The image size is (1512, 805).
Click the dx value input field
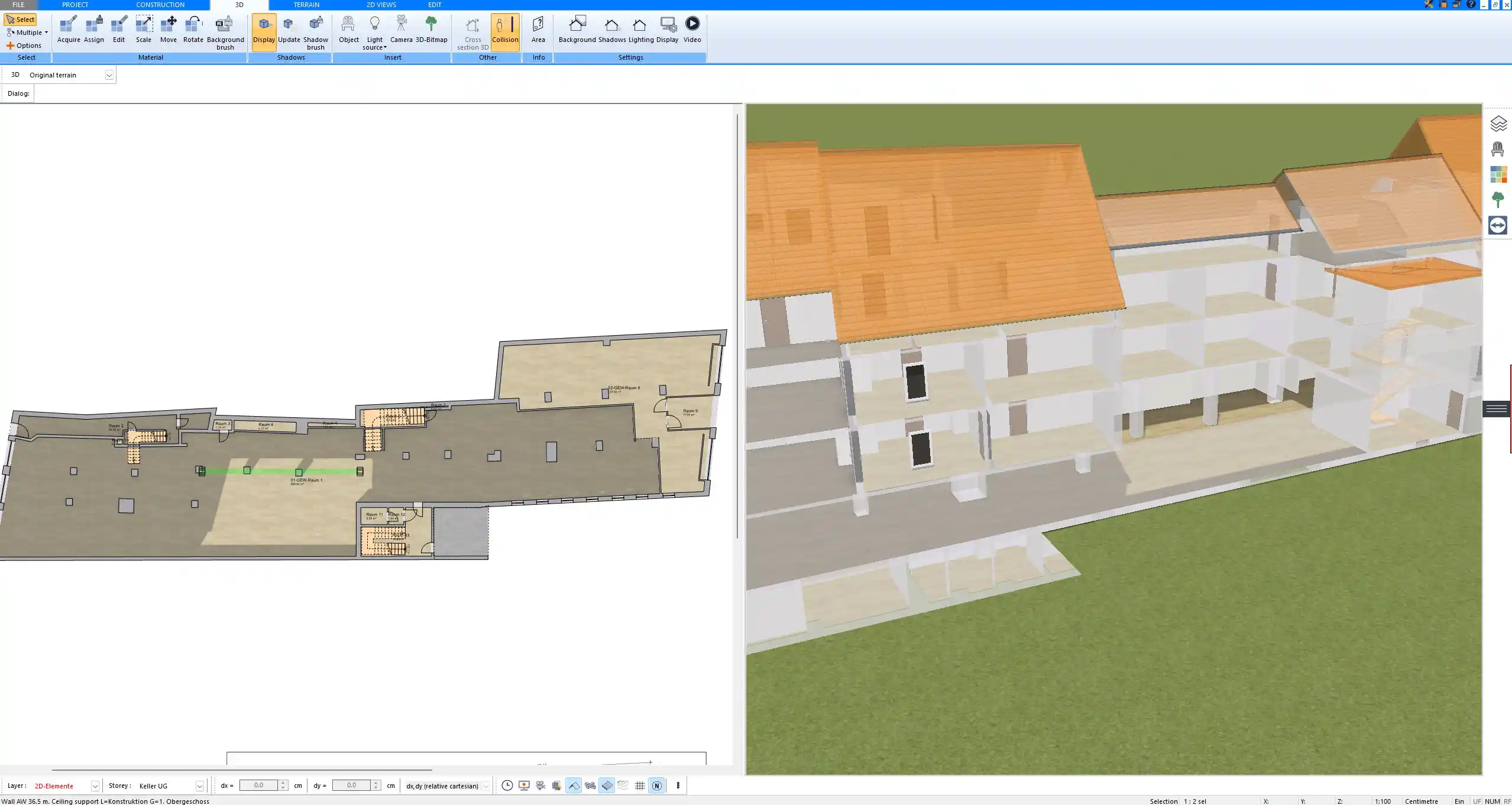(258, 785)
